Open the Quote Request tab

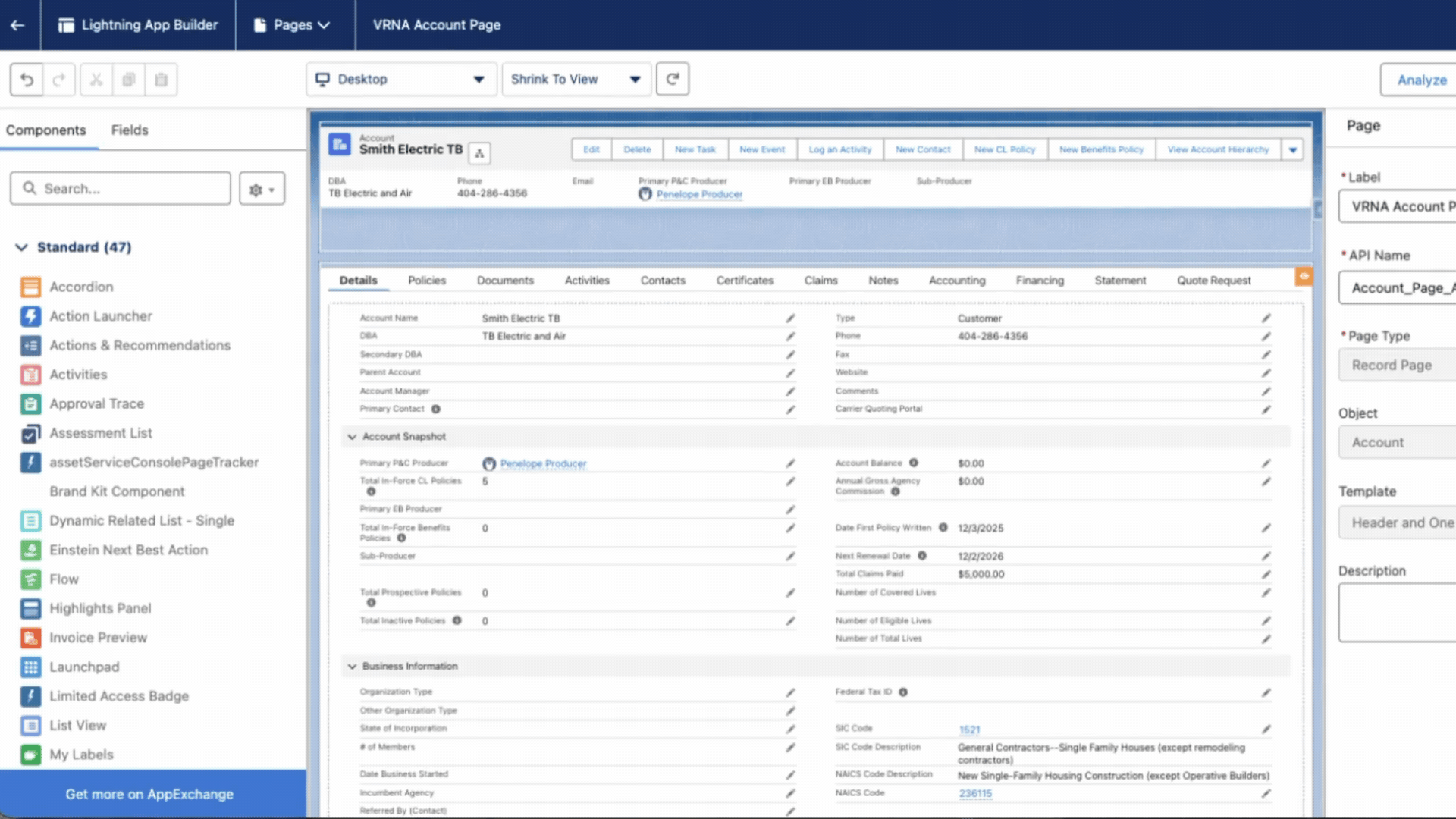point(1214,281)
